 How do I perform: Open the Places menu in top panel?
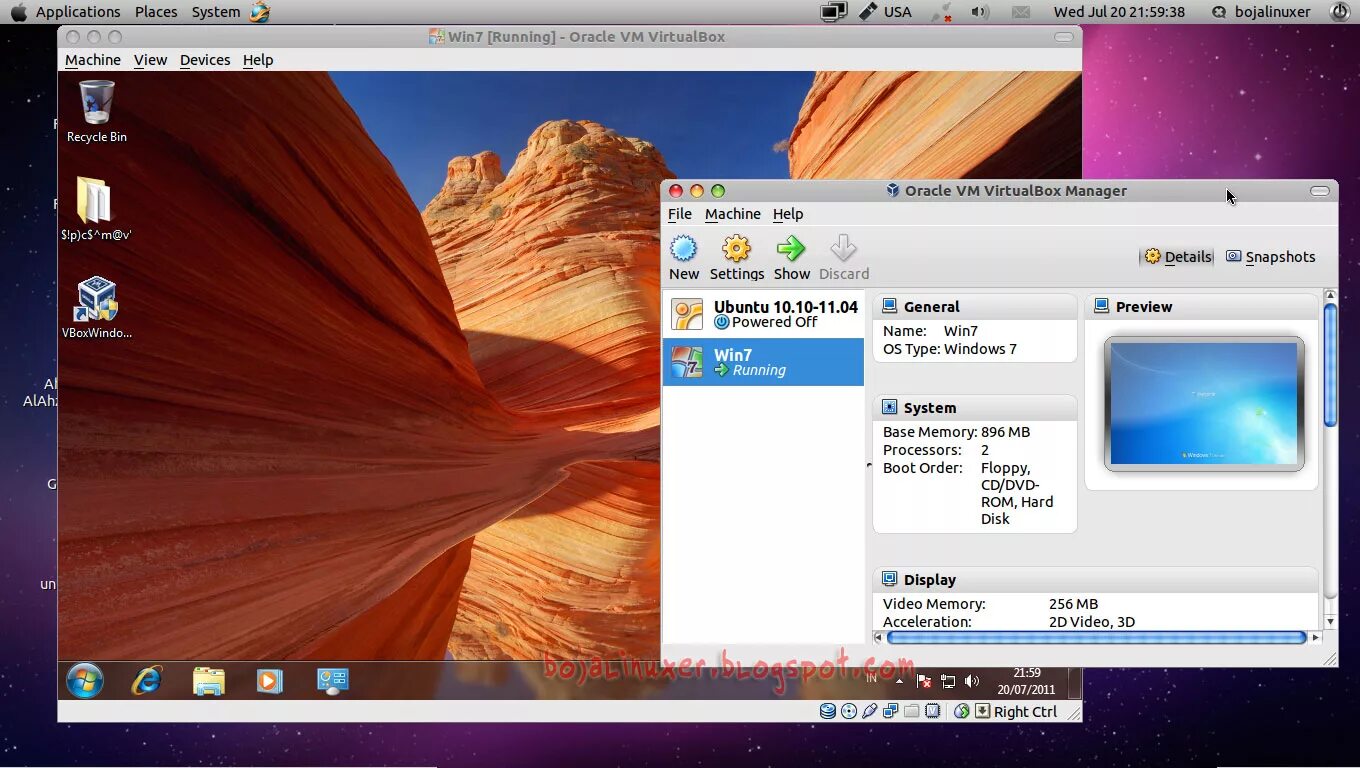click(x=156, y=12)
